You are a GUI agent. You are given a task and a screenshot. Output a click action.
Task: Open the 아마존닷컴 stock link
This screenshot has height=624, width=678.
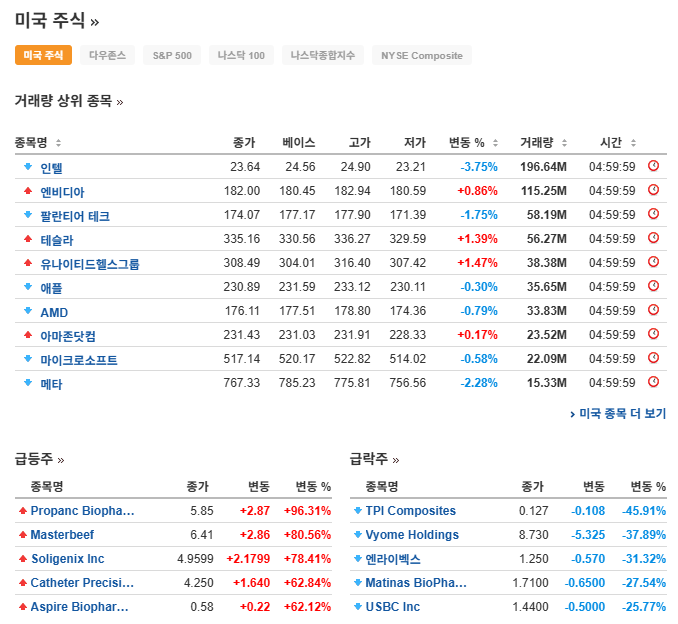pos(68,336)
